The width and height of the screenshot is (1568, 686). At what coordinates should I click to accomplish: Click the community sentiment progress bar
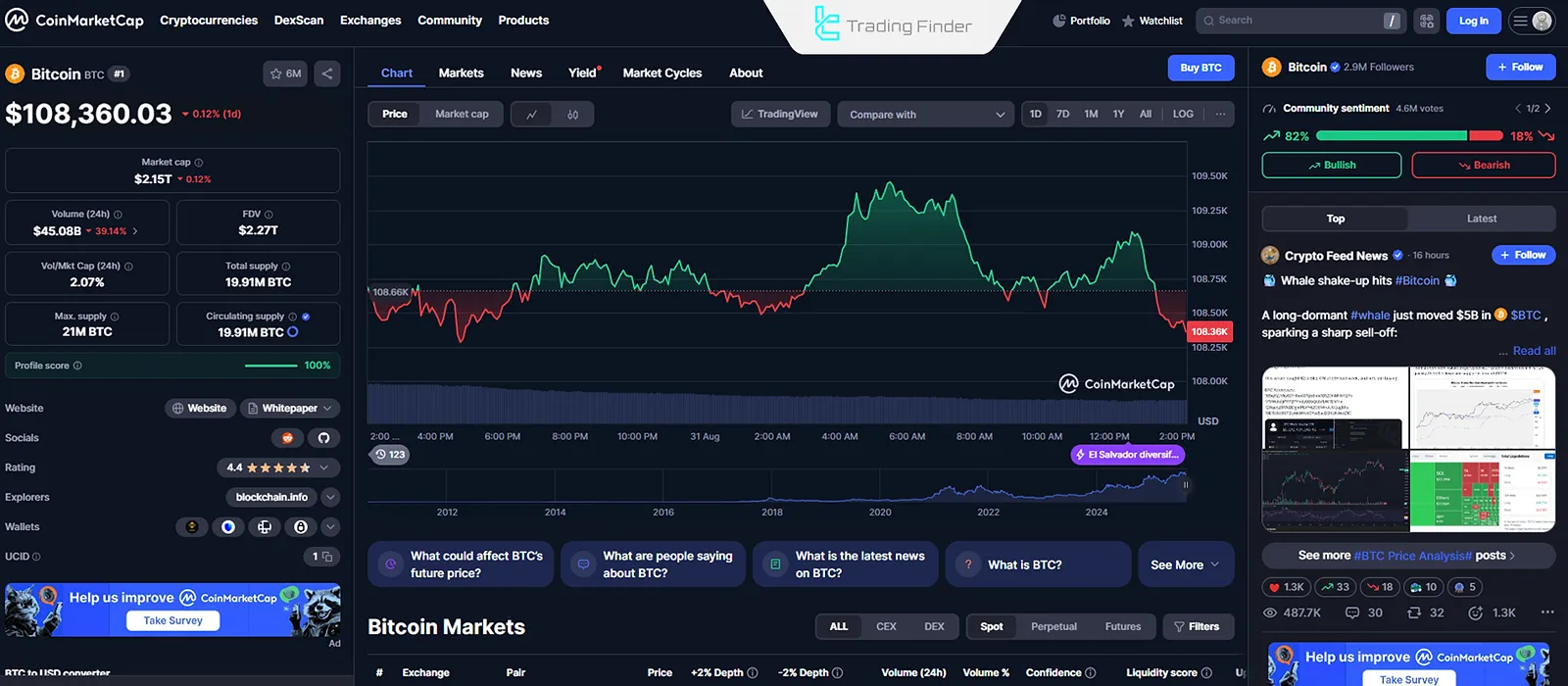pos(1409,136)
